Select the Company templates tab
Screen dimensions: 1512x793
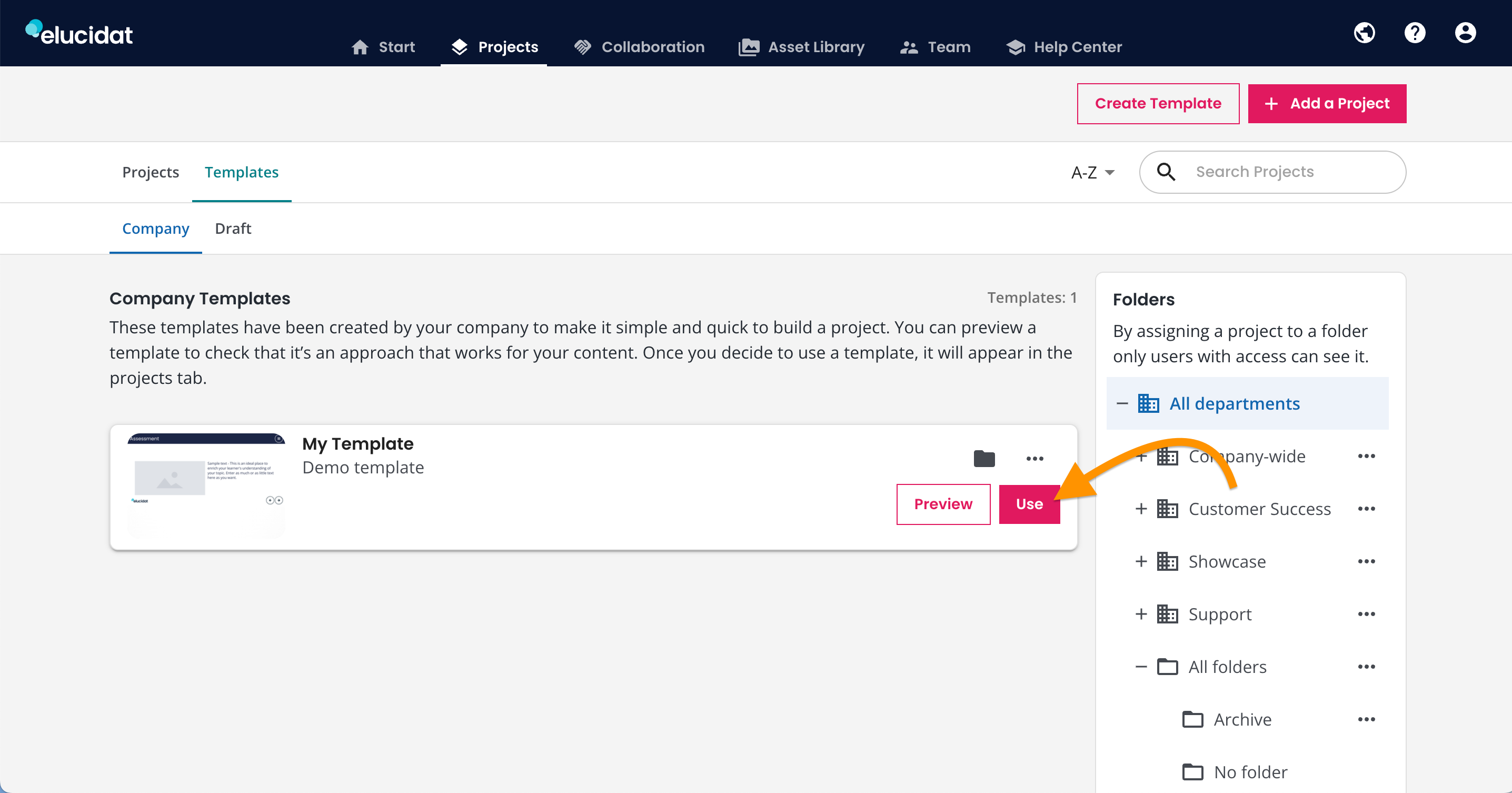pos(155,229)
